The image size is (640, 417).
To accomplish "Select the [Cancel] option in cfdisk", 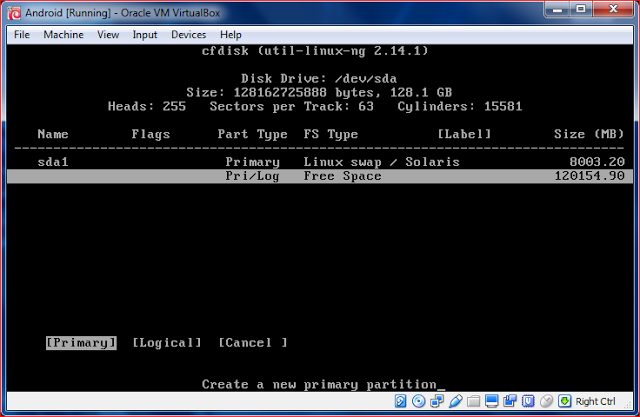I will [253, 343].
